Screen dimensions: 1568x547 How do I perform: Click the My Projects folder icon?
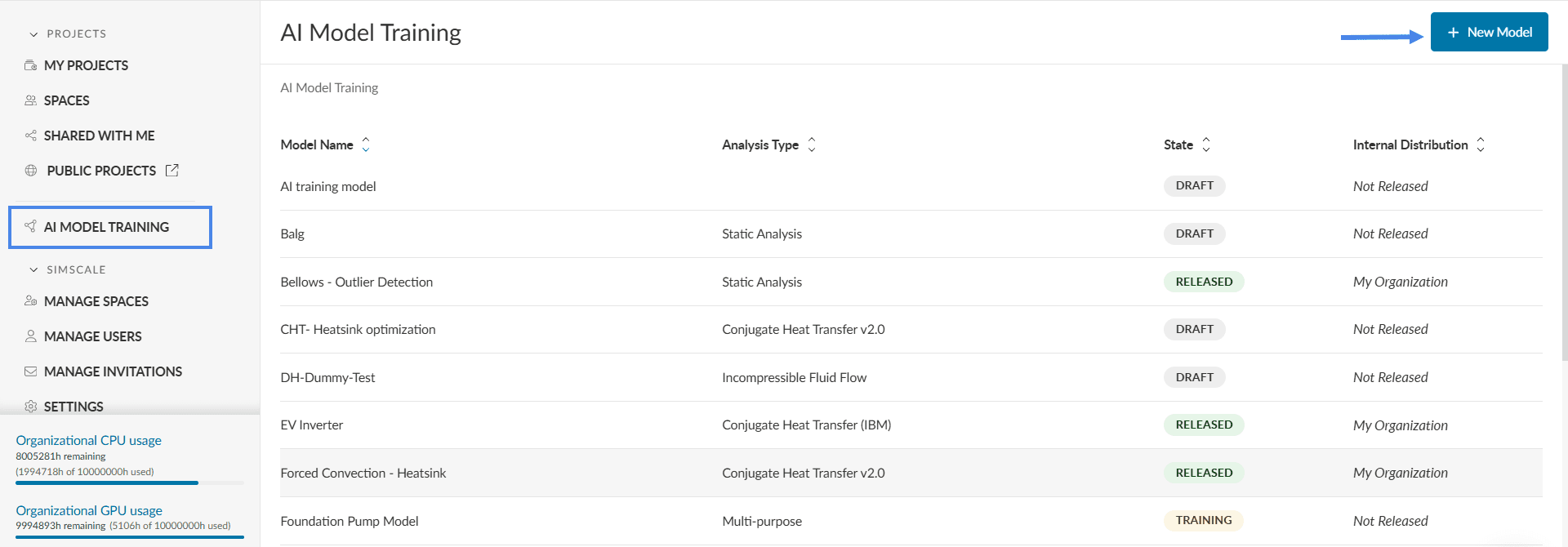point(30,65)
